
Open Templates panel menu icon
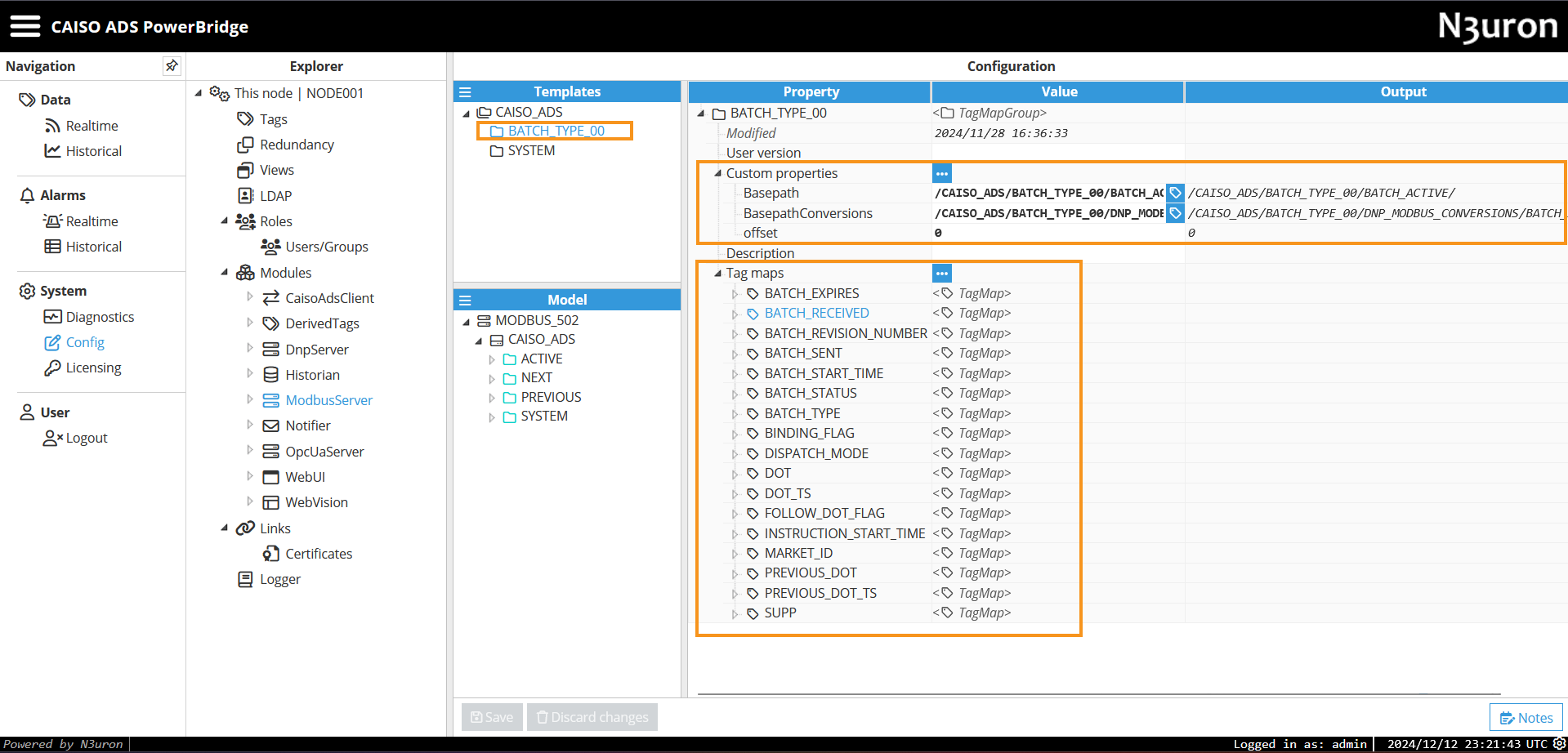click(465, 92)
